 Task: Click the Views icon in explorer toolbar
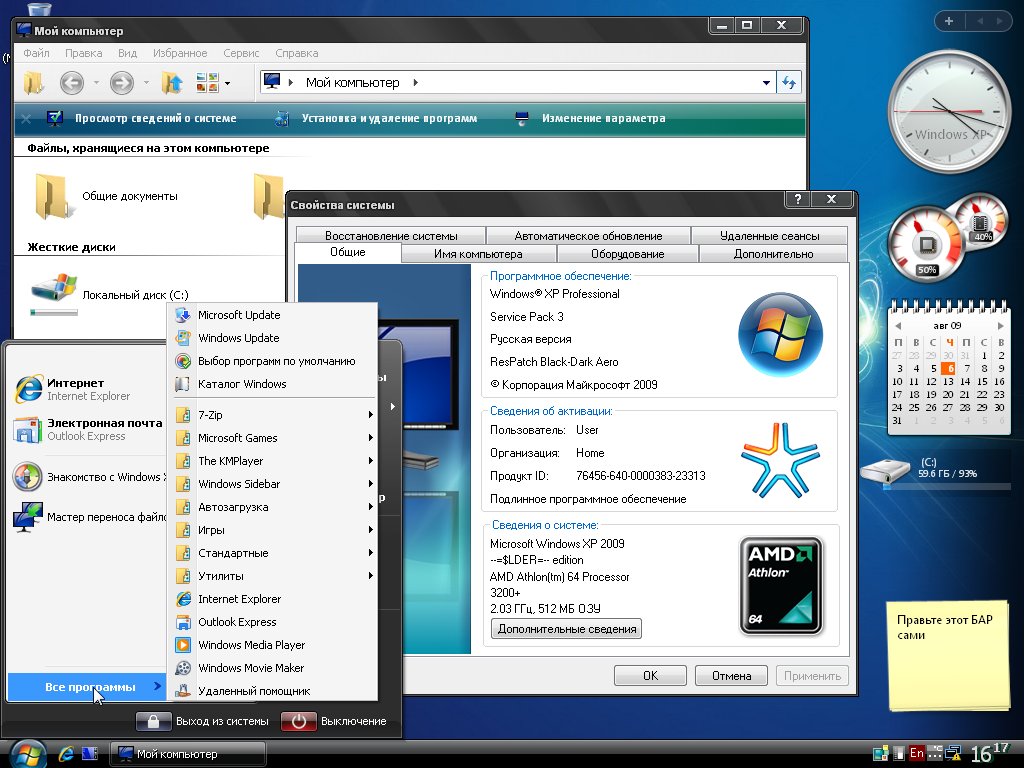click(x=208, y=83)
